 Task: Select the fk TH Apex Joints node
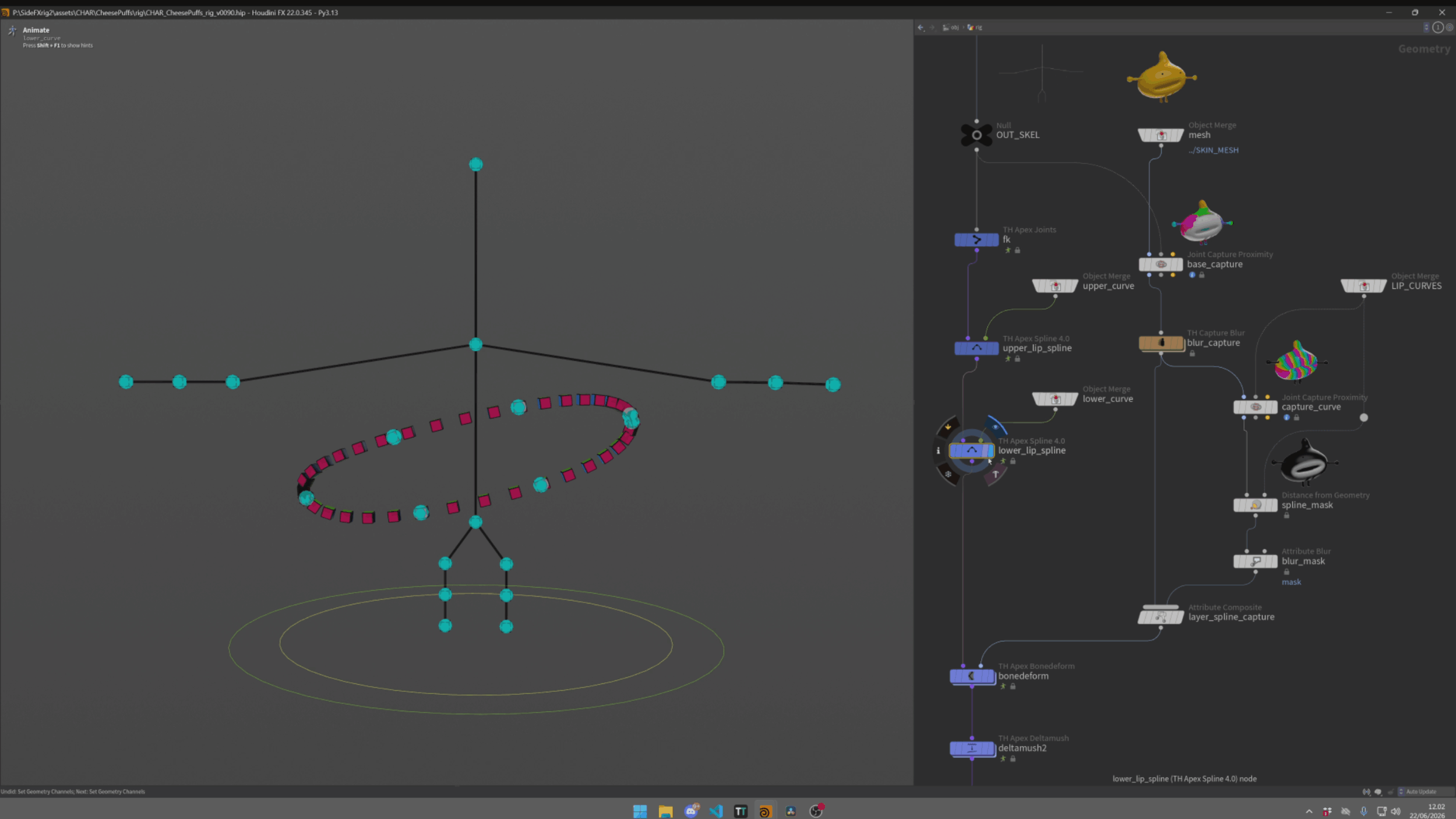pyautogui.click(x=976, y=239)
